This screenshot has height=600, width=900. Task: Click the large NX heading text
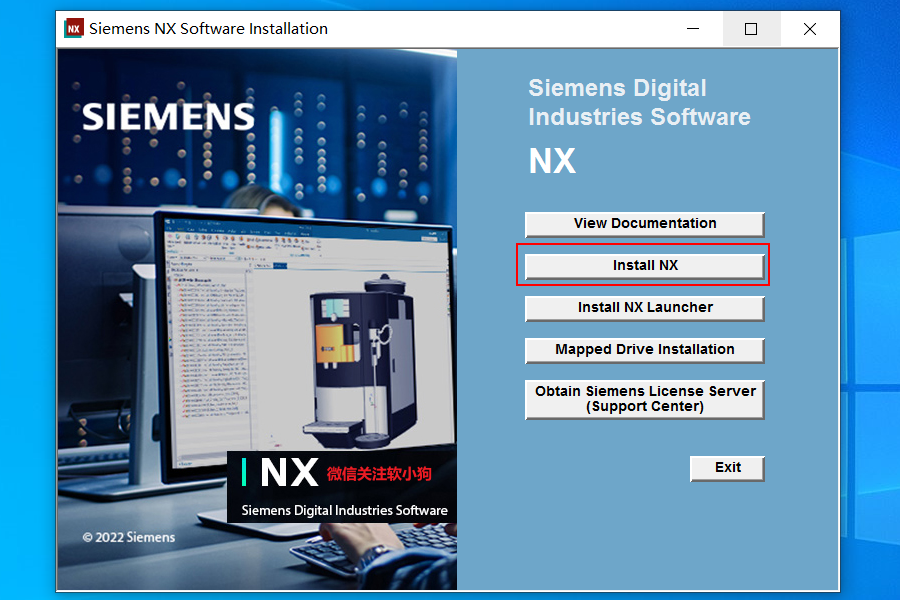[551, 160]
